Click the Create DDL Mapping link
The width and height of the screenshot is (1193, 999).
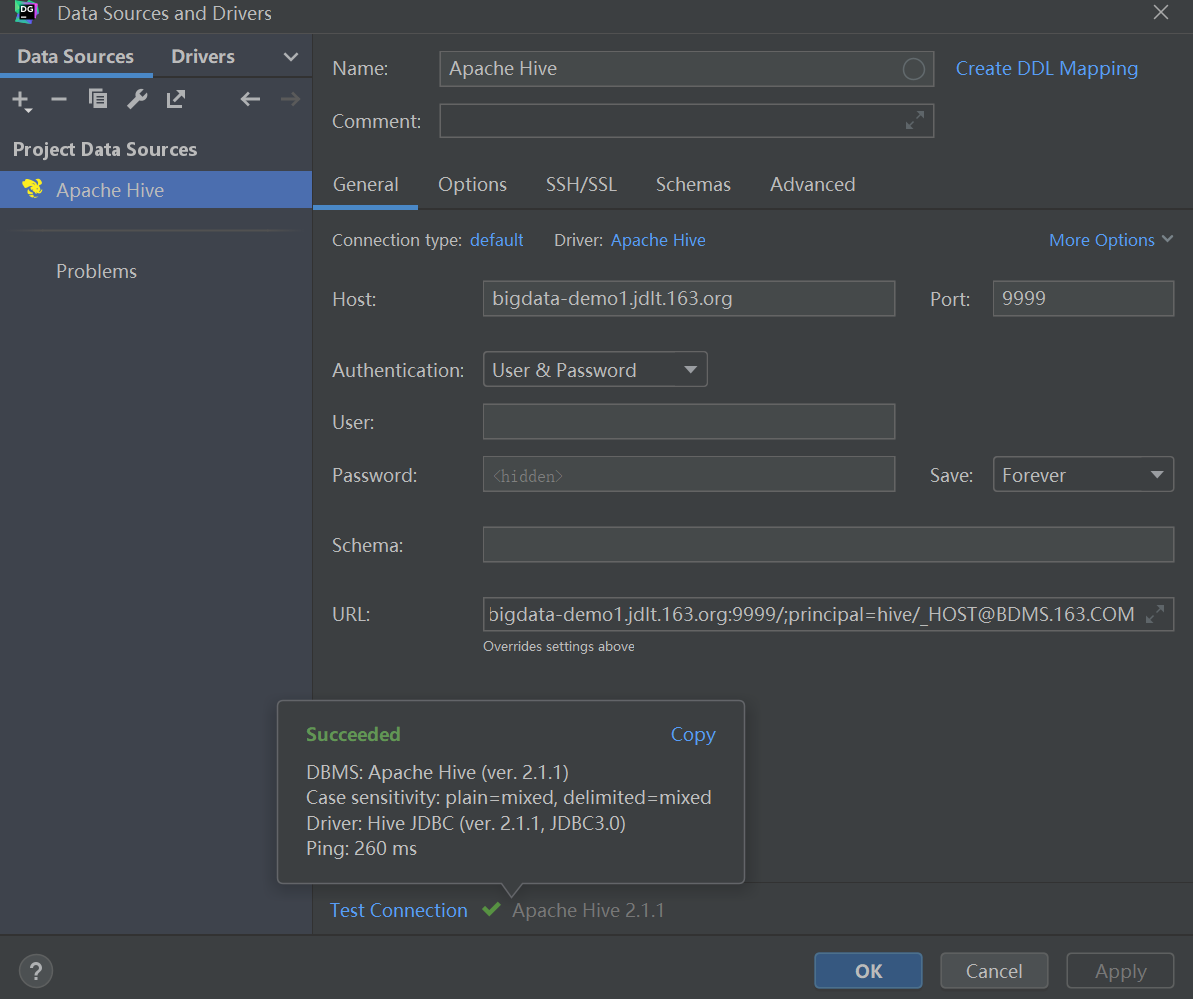(x=1047, y=68)
